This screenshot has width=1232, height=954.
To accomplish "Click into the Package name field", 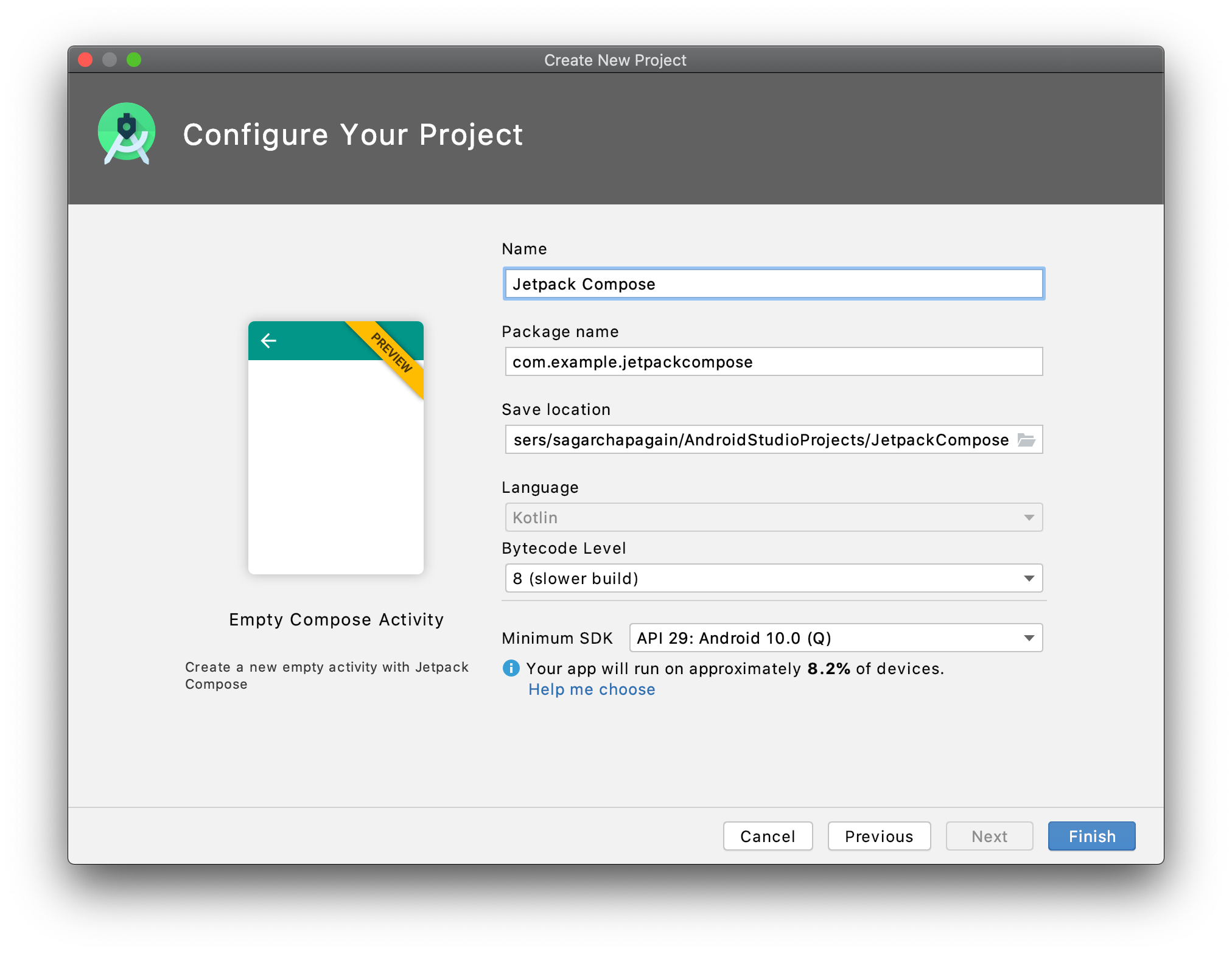I will [773, 361].
